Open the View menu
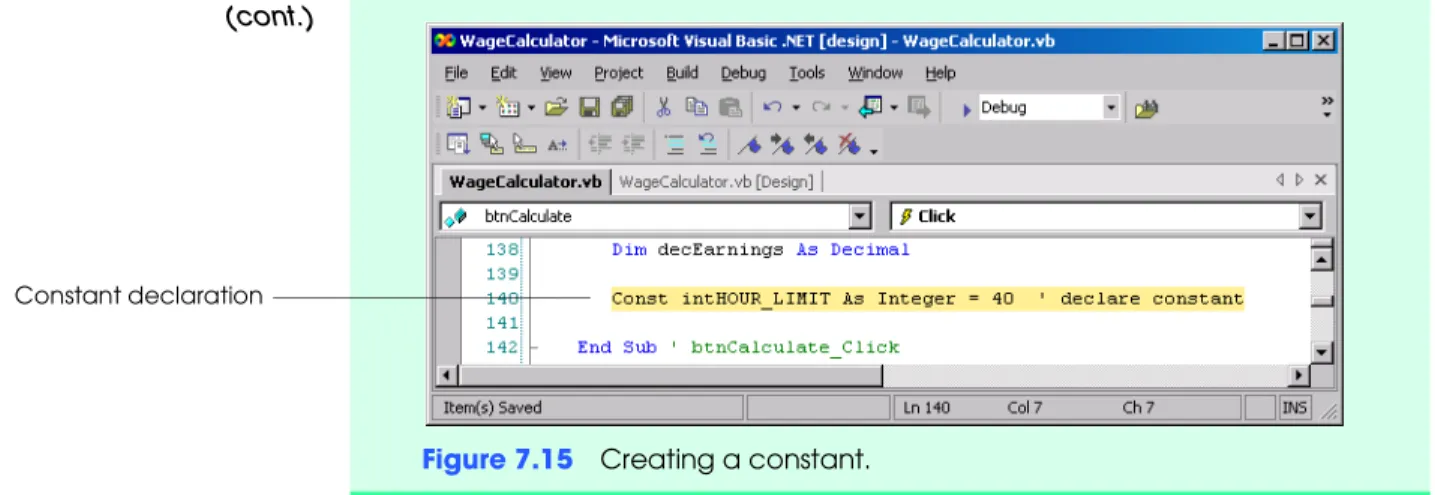This screenshot has width=1435, height=495. [x=556, y=73]
